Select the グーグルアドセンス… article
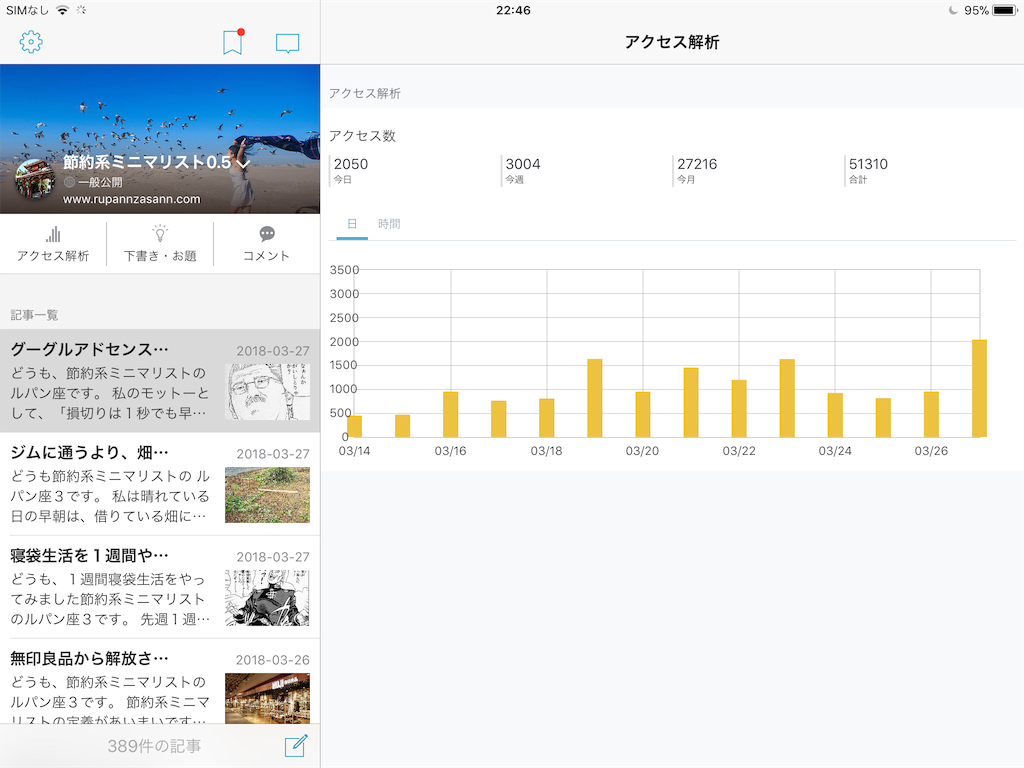The image size is (1024, 768). 160,381
